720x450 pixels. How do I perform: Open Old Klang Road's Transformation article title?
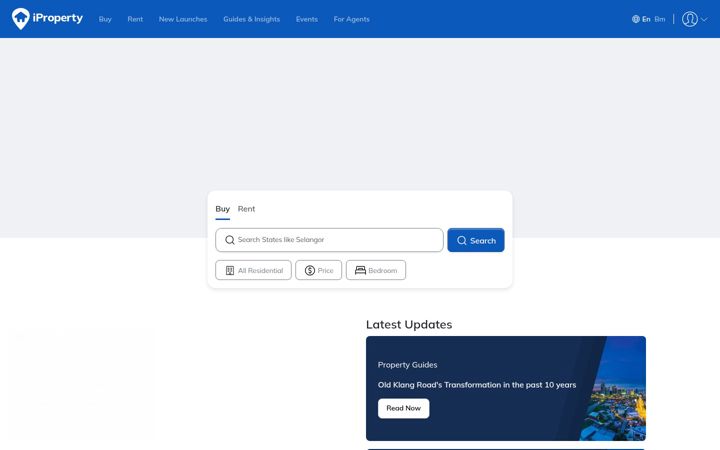pyautogui.click(x=477, y=385)
